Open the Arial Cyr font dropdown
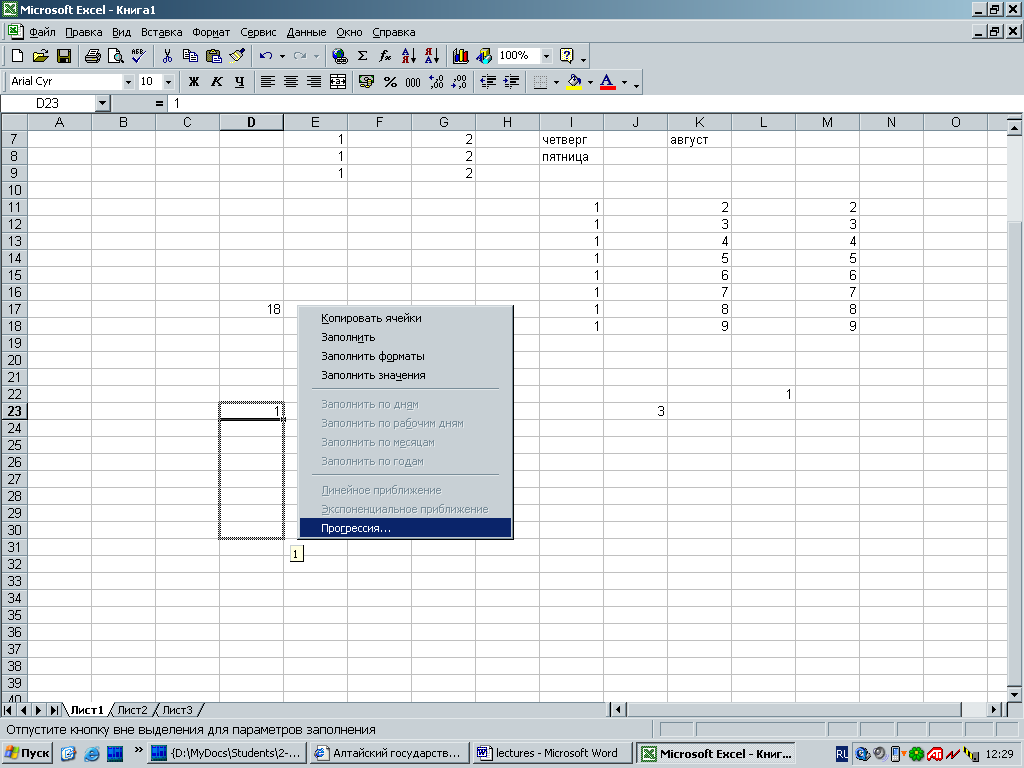This screenshot has width=1024, height=768. 128,82
